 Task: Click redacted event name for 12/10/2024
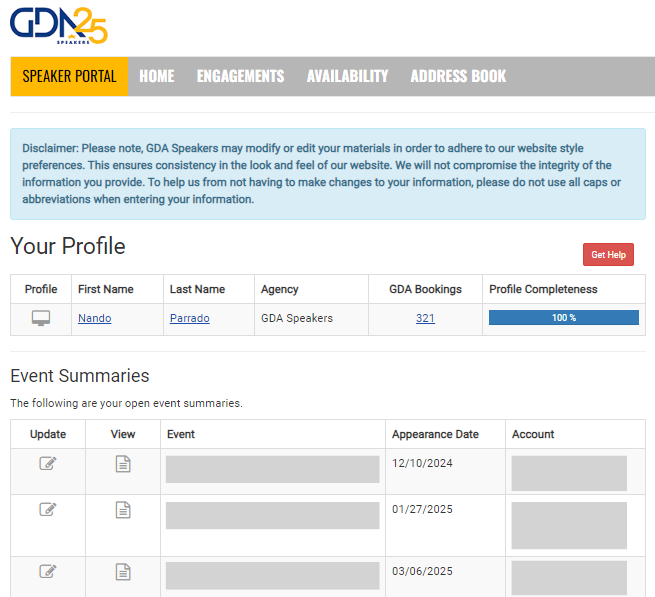coord(272,469)
